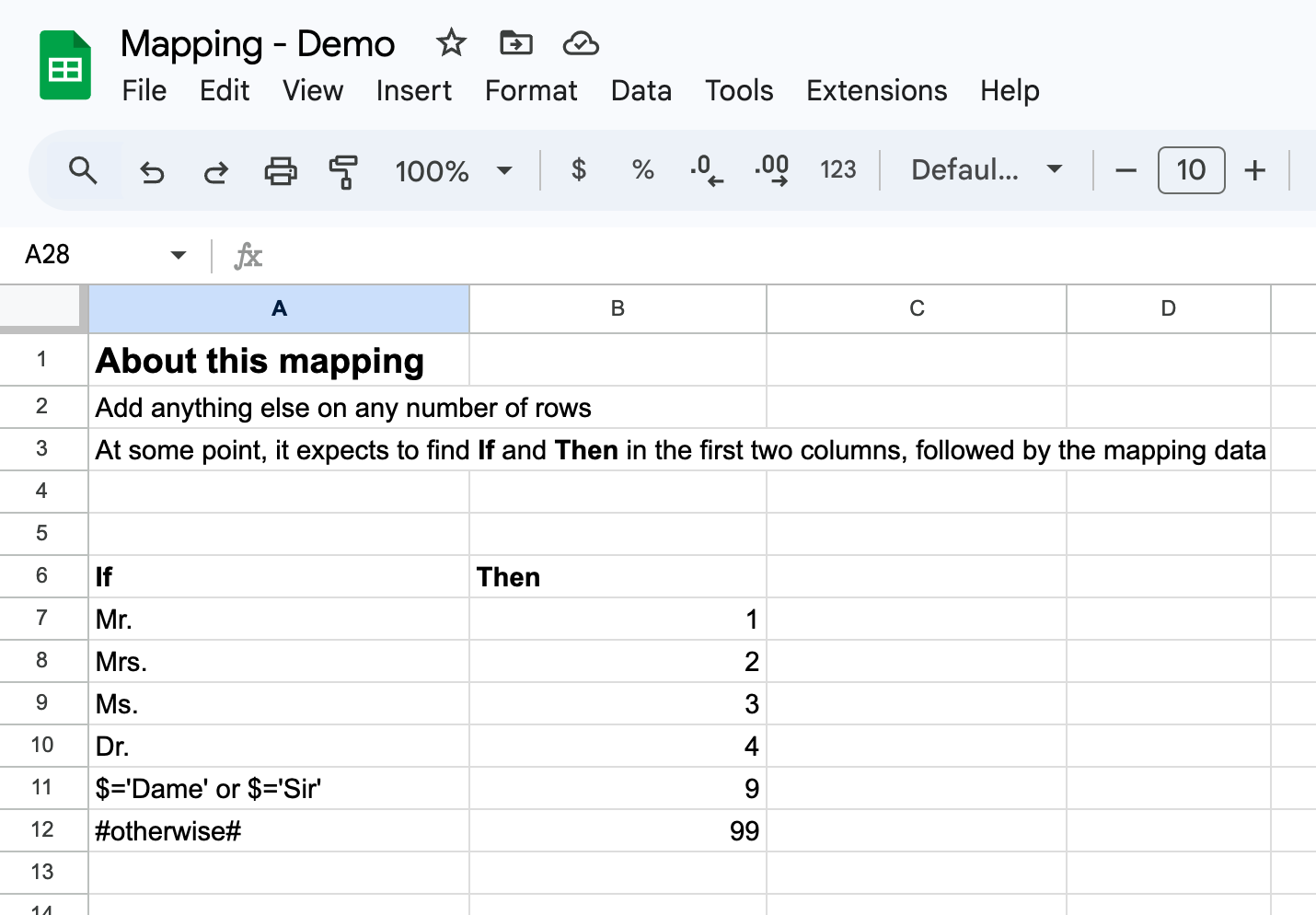
Task: Open the Data menu
Action: click(641, 90)
